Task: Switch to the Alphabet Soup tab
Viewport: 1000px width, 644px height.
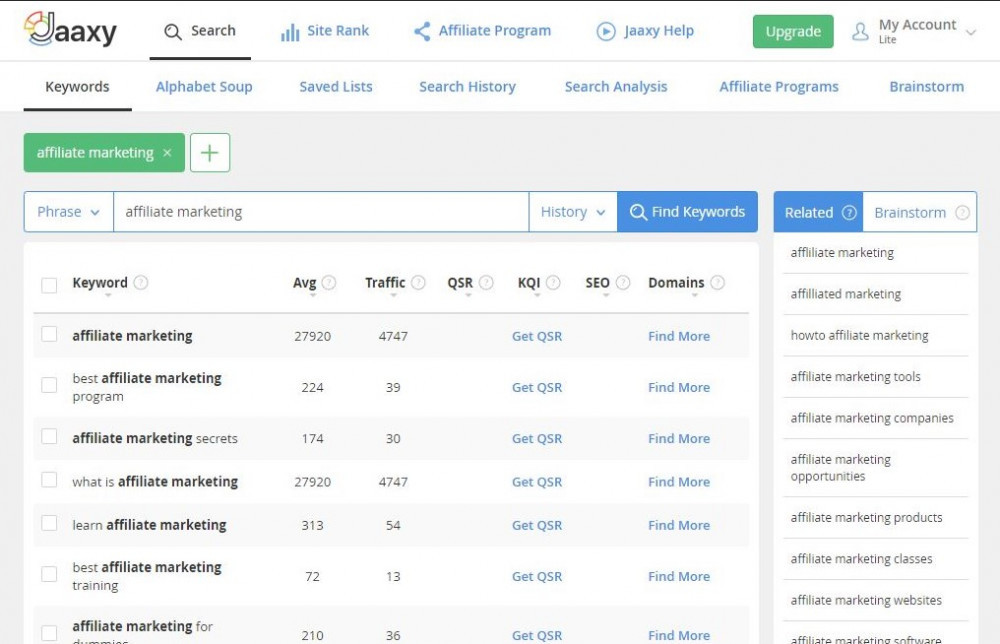Action: [204, 87]
